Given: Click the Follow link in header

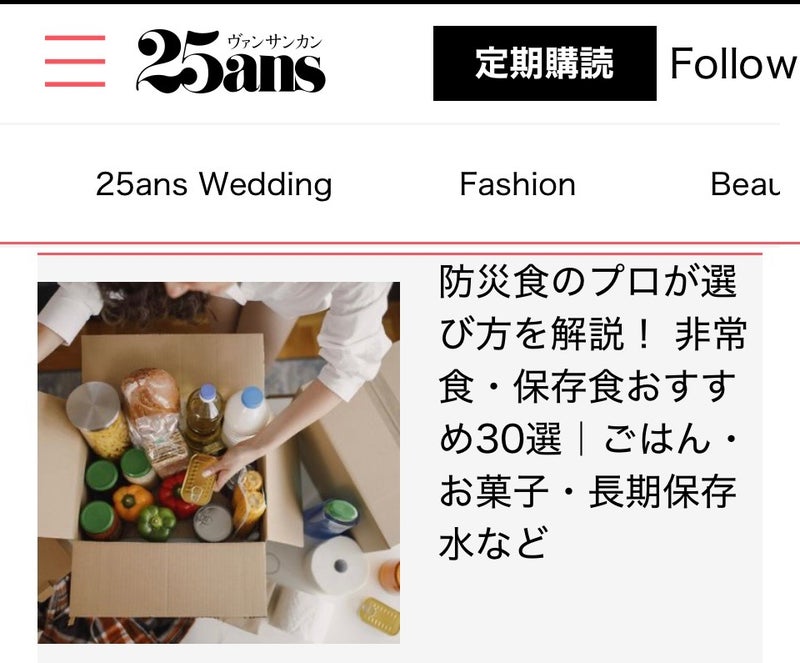Looking at the screenshot, I should coord(734,63).
